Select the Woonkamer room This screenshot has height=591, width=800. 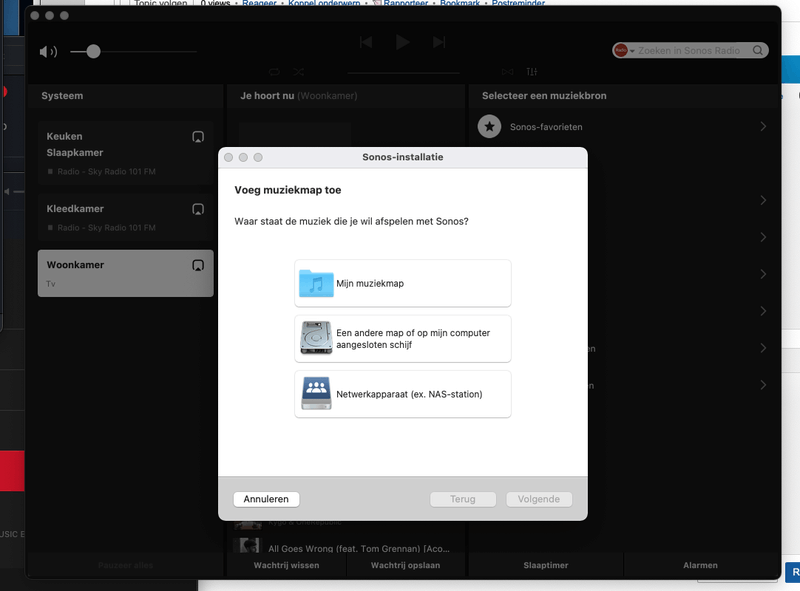click(x=126, y=273)
